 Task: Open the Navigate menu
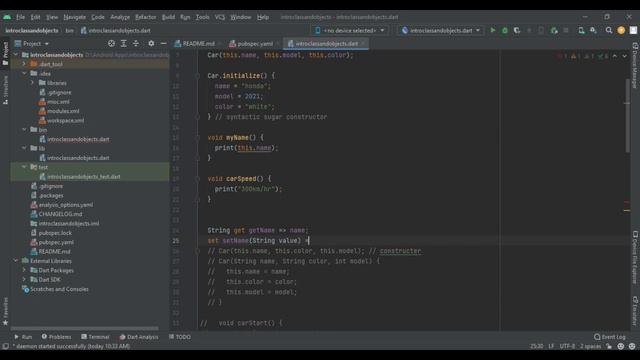75,17
